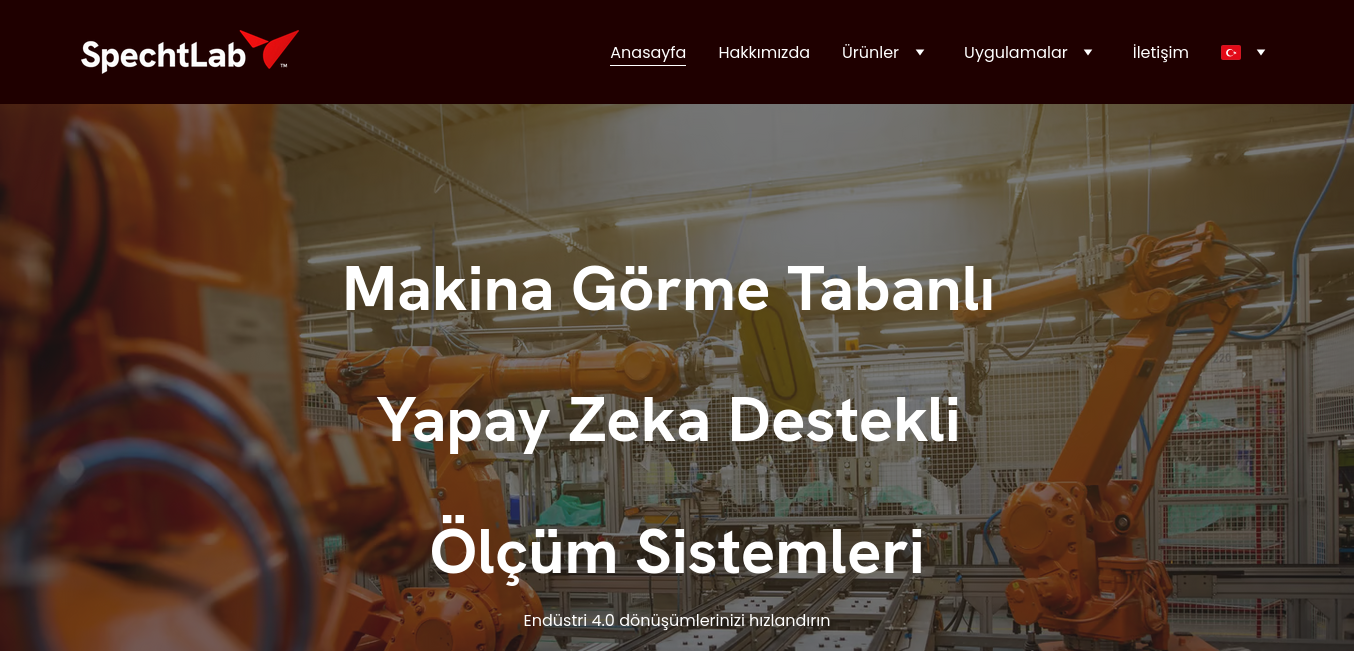Screen dimensions: 1366x651
Task: Select the Ürünler menu label
Action: point(870,52)
